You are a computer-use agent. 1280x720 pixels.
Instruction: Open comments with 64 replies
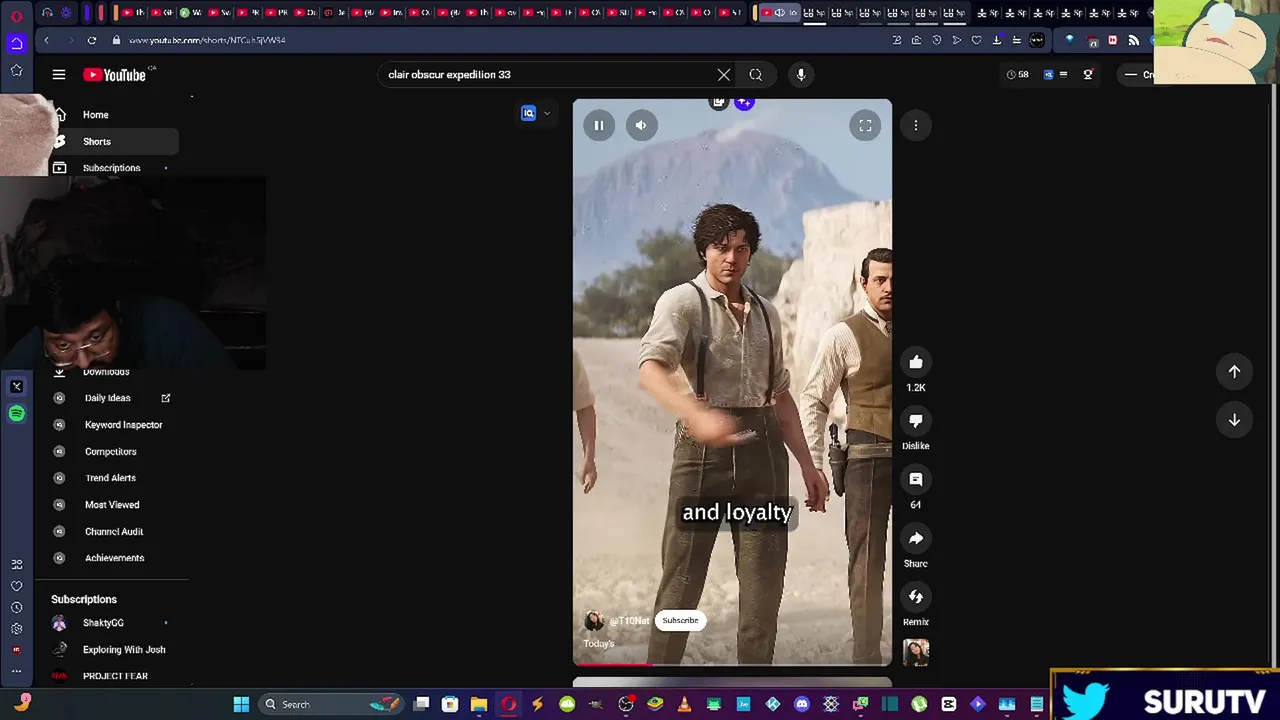pyautogui.click(x=916, y=480)
